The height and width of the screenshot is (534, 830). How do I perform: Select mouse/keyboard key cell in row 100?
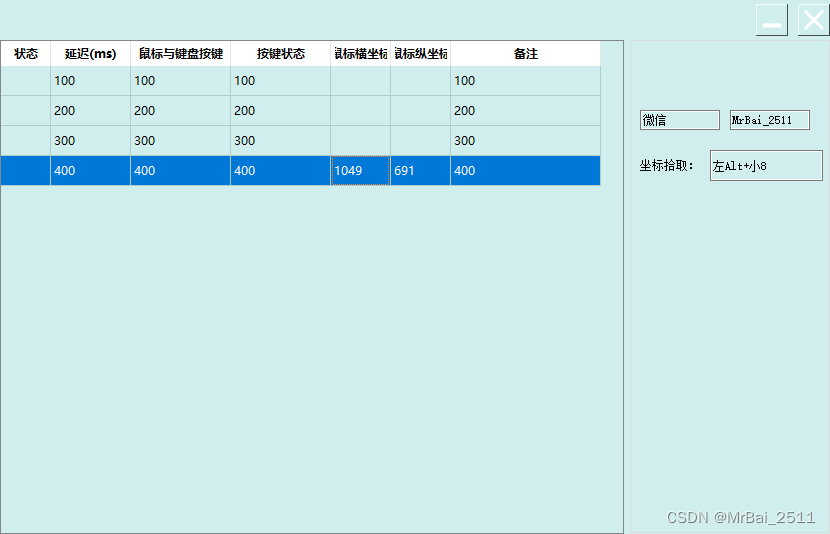(x=181, y=80)
